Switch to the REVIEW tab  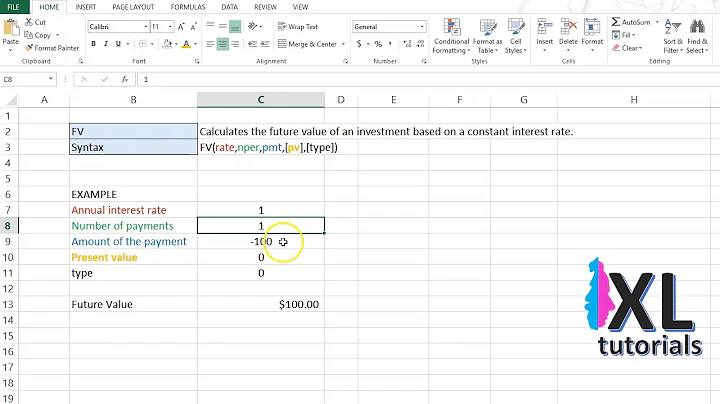click(265, 7)
